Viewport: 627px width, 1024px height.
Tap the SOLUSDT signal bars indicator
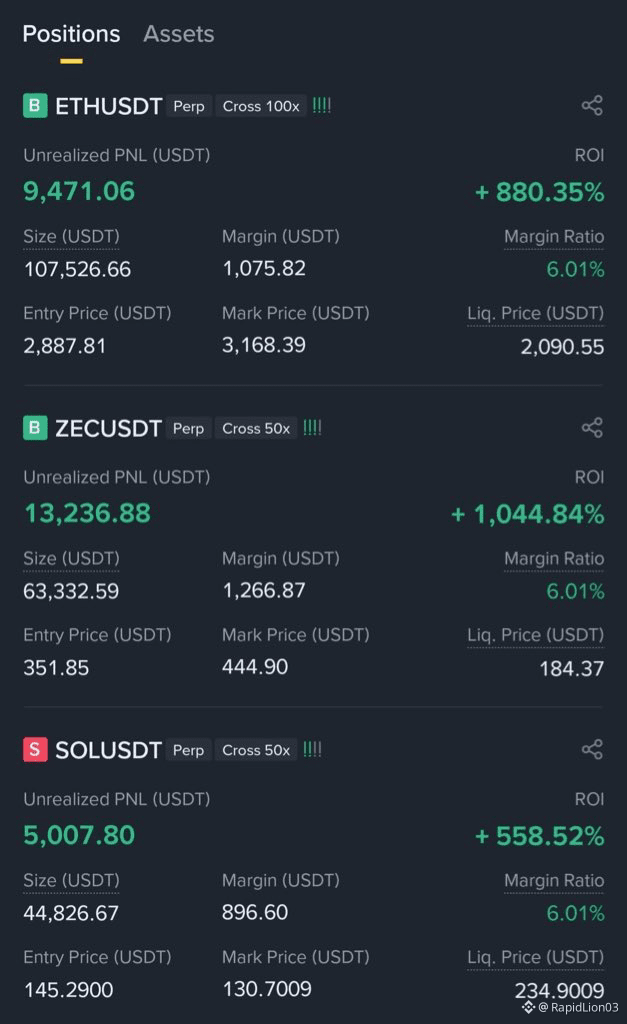click(x=312, y=750)
